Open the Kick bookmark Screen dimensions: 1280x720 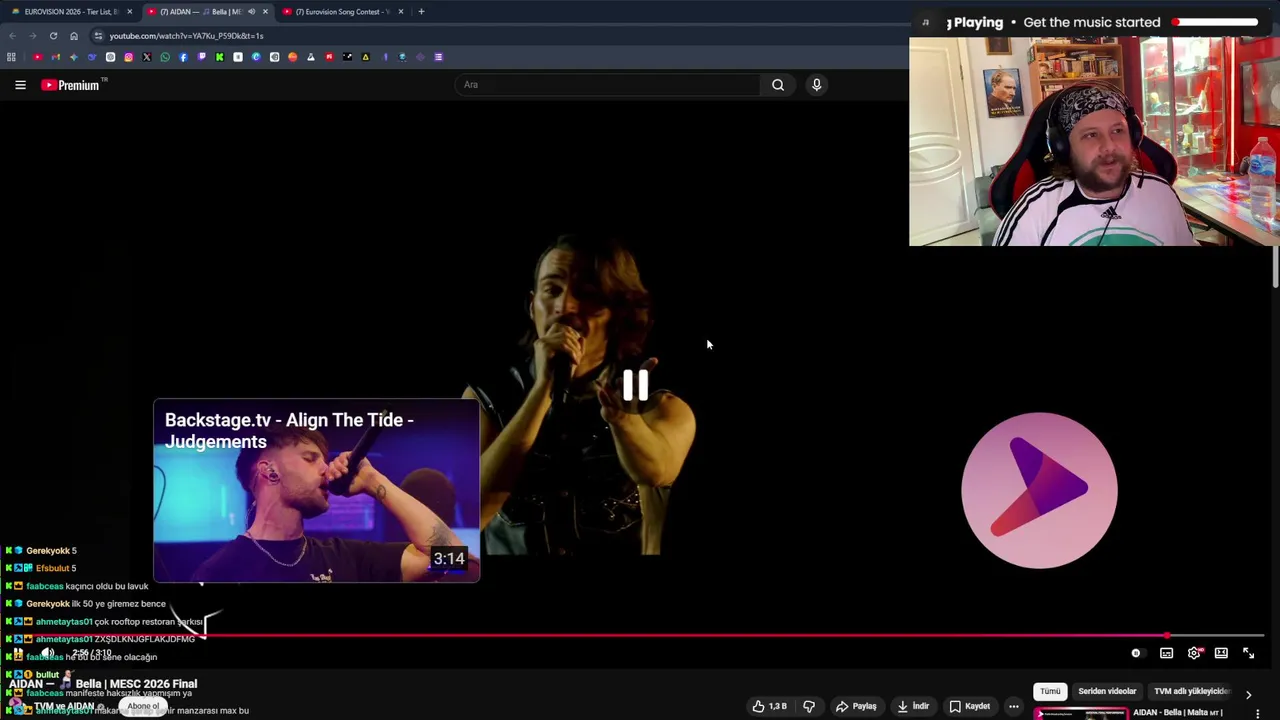[219, 57]
